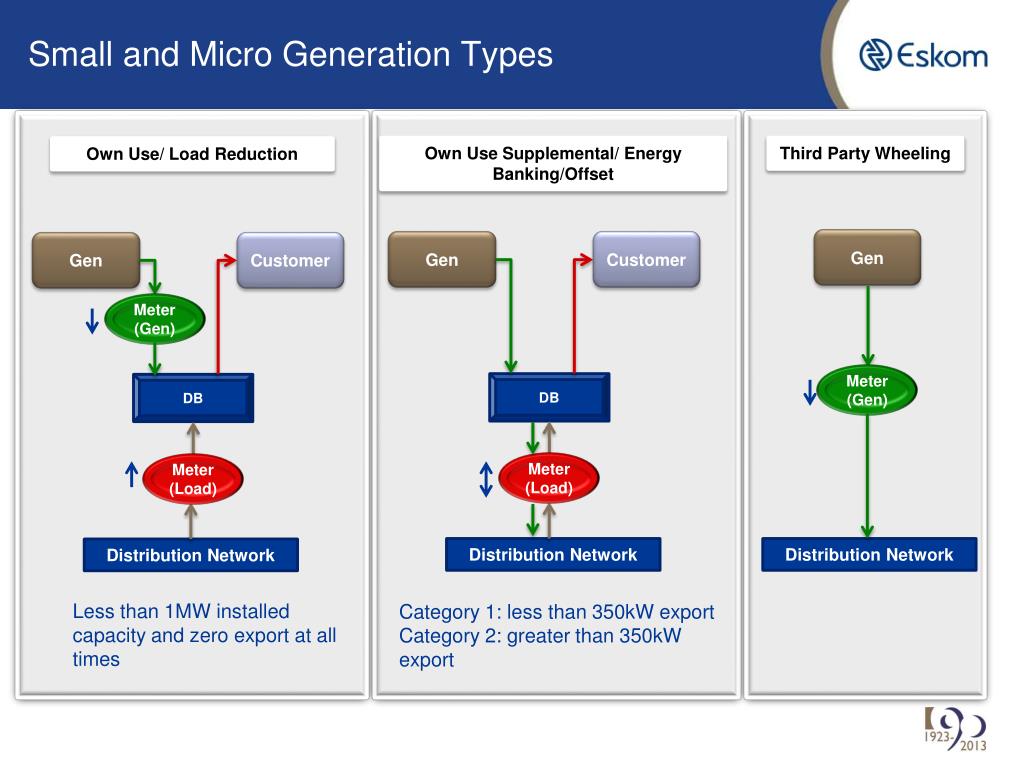Select the Customer box in Load Reduction panel
Screen dimensions: 1024x768
click(x=290, y=260)
